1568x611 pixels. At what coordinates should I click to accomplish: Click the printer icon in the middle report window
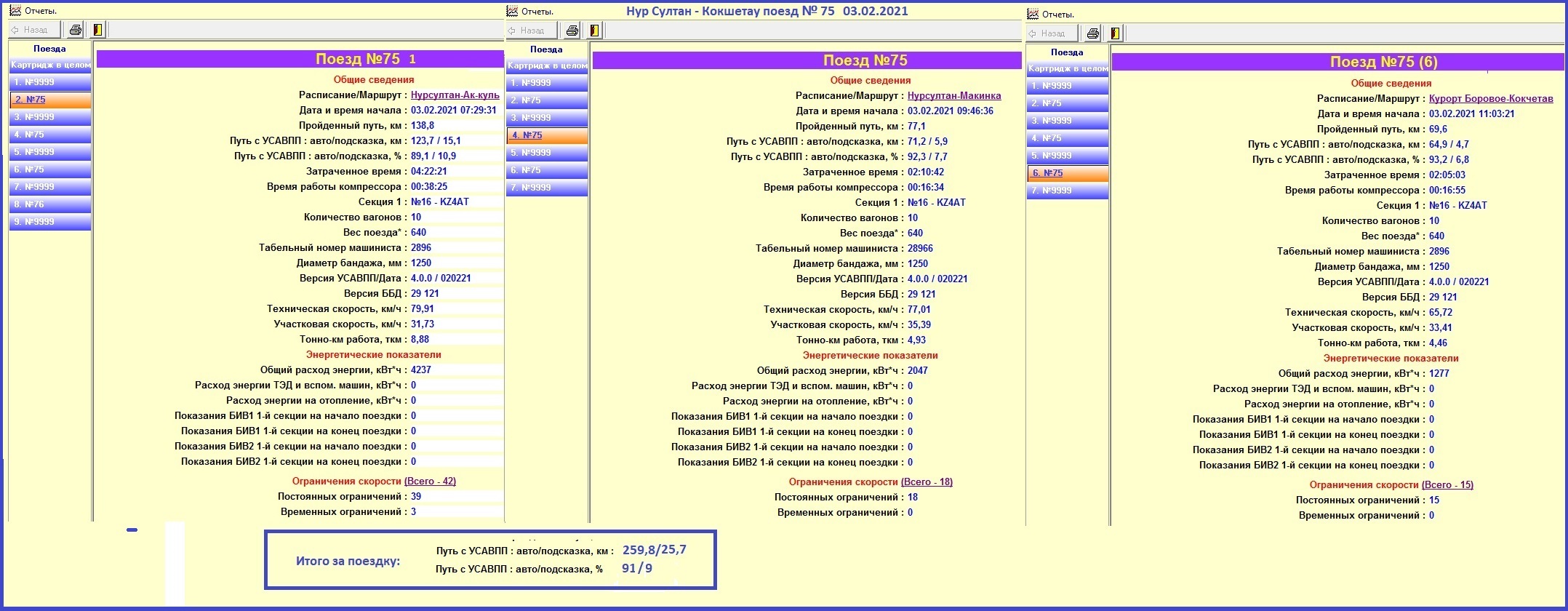[572, 31]
